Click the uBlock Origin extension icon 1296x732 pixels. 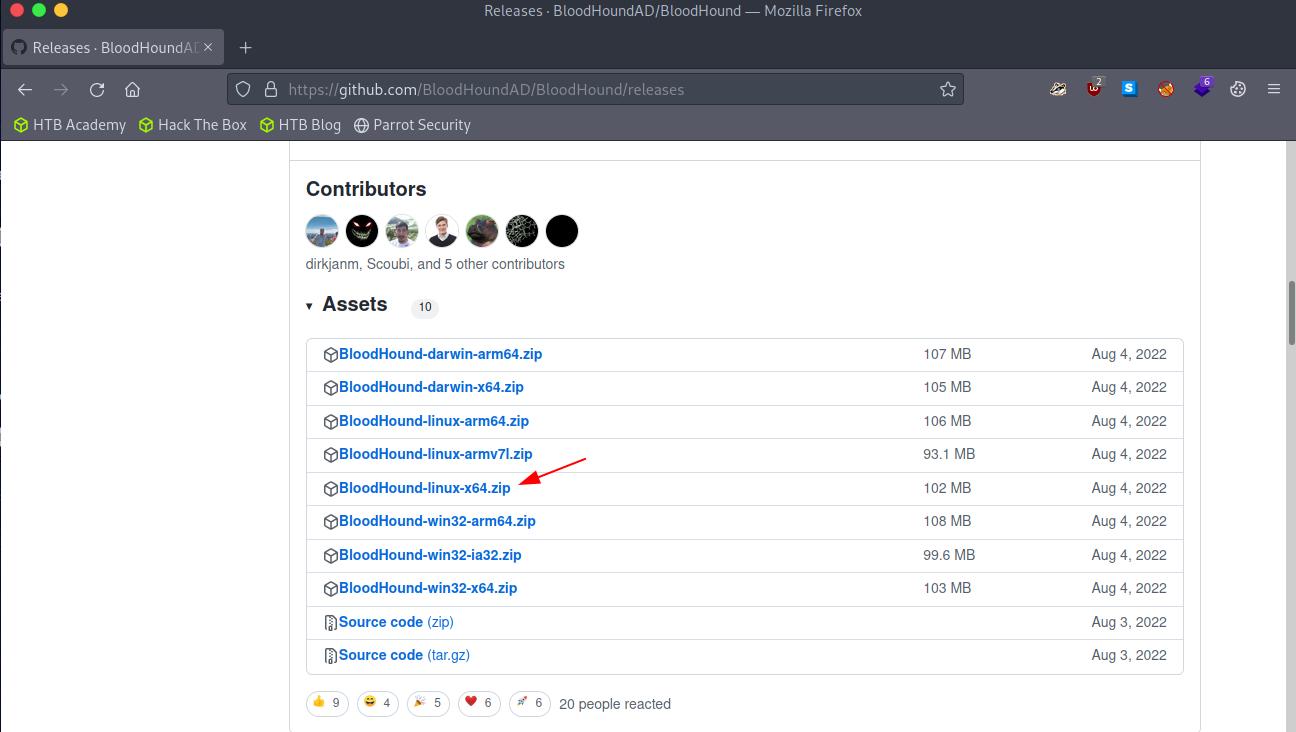point(1094,89)
